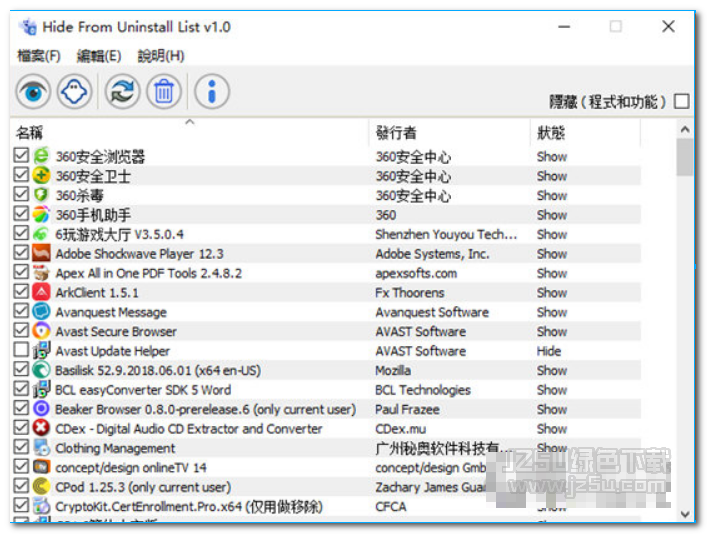Image resolution: width=707 pixels, height=534 pixels.
Task: Click the ghost (hide) toolbar icon
Action: point(74,92)
